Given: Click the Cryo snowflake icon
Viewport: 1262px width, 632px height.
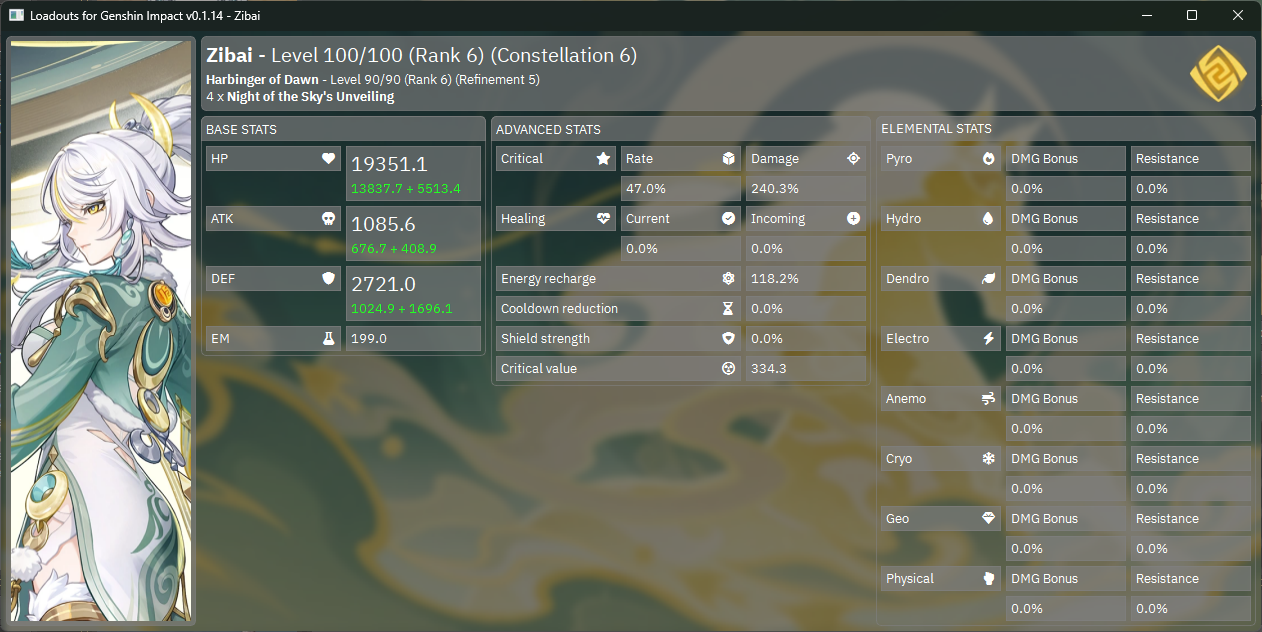Looking at the screenshot, I should 989,459.
